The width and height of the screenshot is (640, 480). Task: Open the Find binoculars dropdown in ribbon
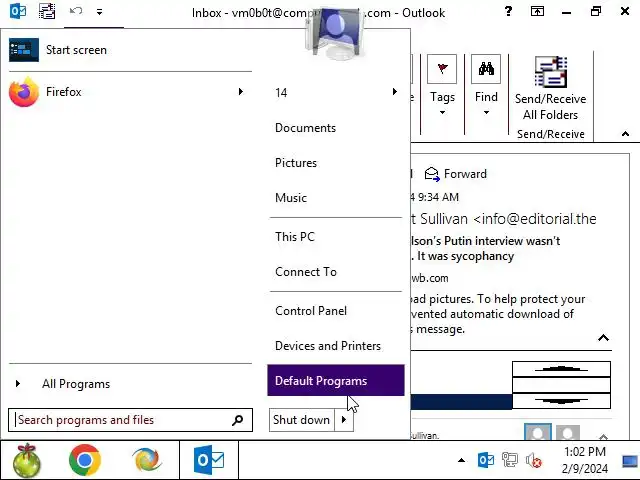pyautogui.click(x=486, y=87)
